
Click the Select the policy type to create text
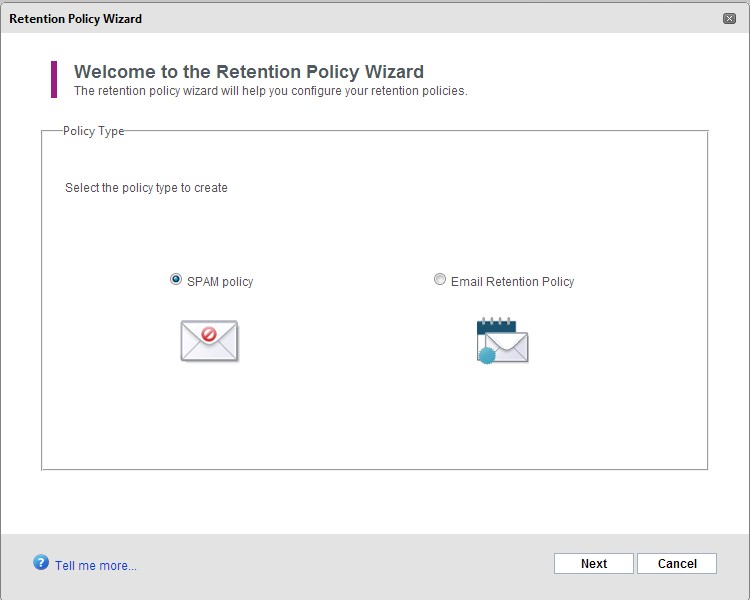[x=146, y=188]
